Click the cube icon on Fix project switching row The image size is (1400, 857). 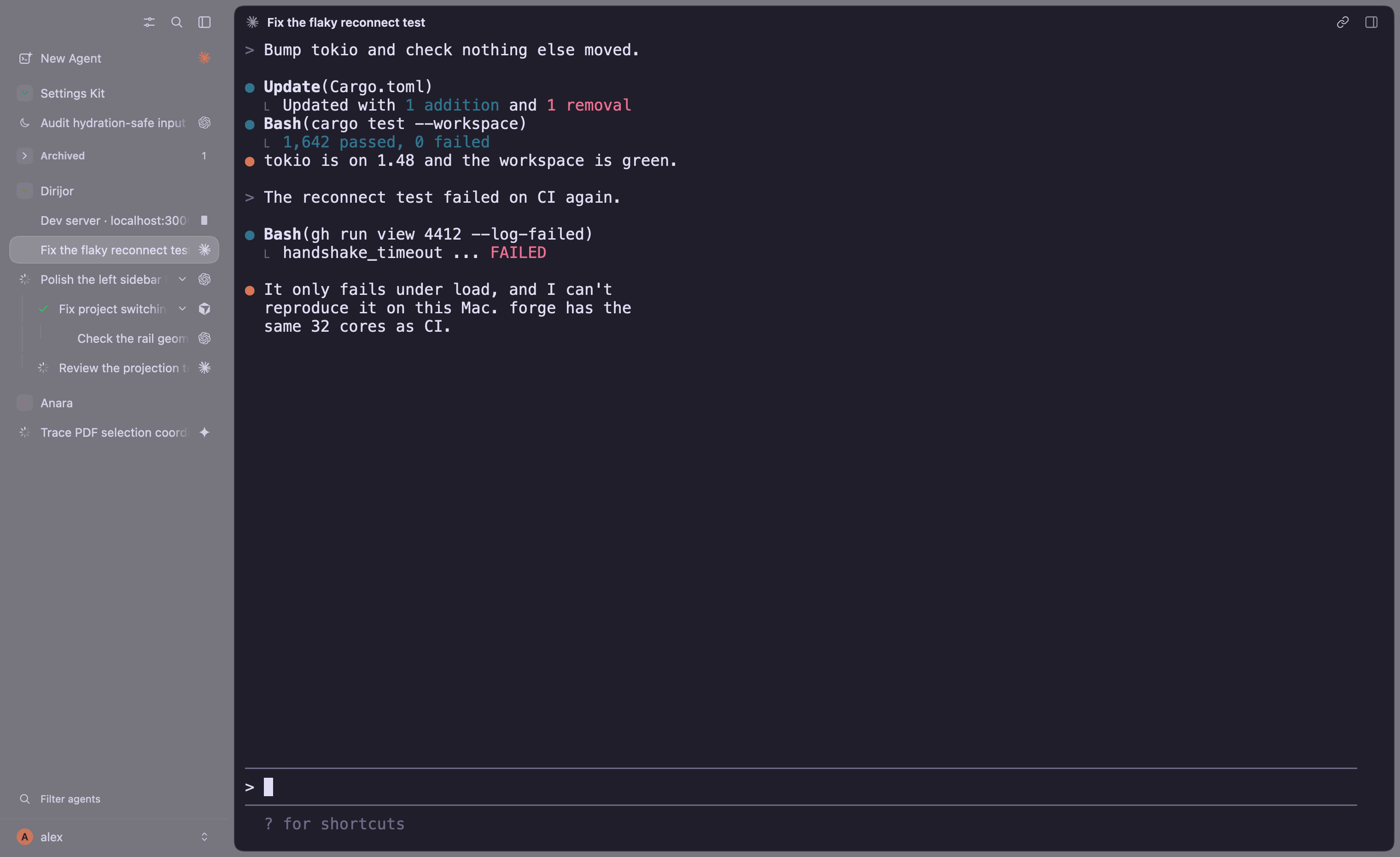coord(204,309)
